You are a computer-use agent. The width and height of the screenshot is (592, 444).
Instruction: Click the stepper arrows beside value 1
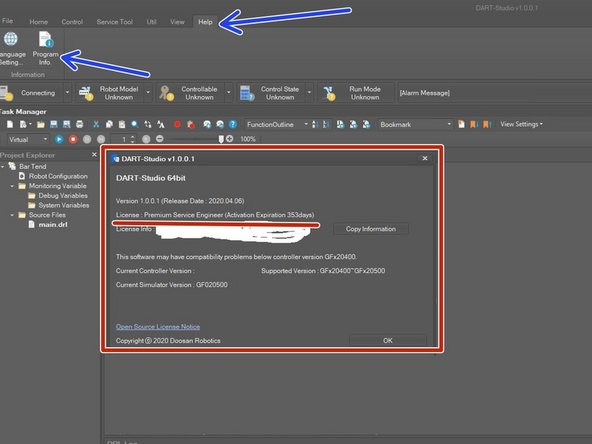(133, 139)
